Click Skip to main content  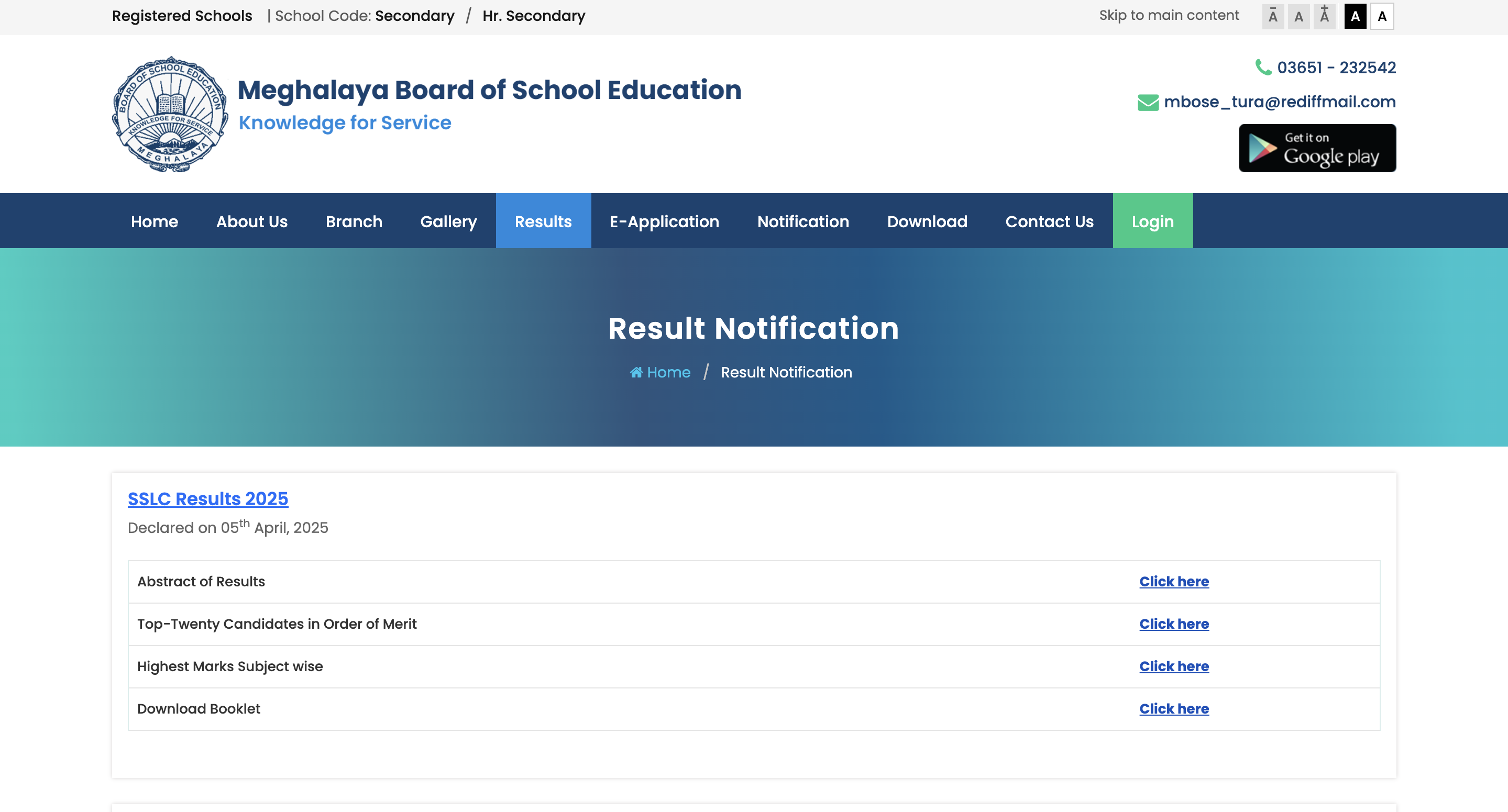pyautogui.click(x=1169, y=15)
